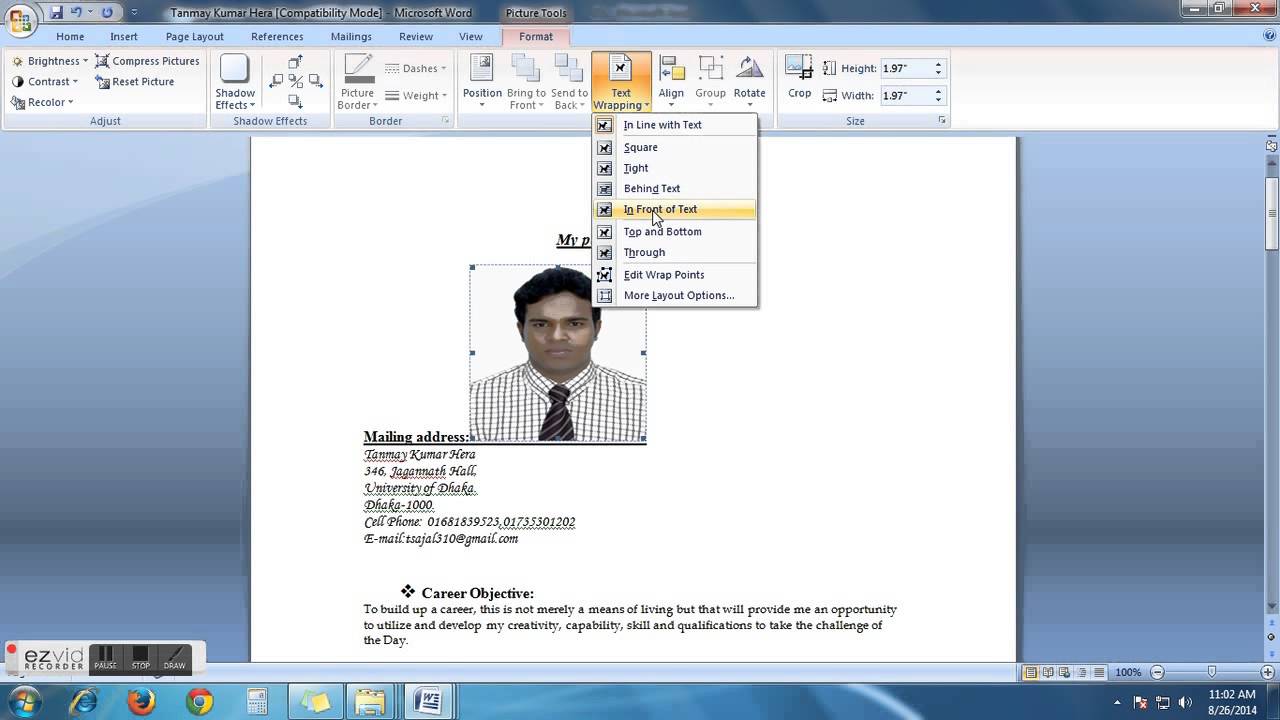Screen dimensions: 1280x720
Task: Open the Rotate dropdown
Action: (749, 81)
